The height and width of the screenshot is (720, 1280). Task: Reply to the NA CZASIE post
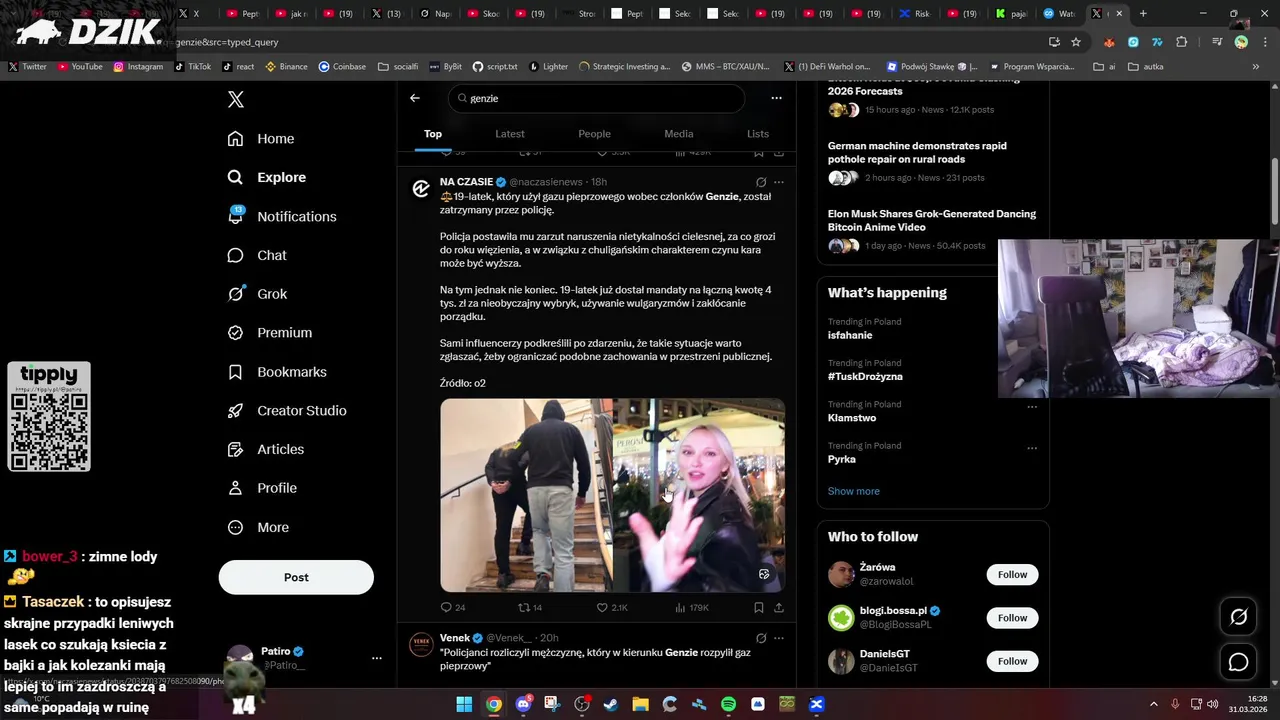tap(453, 607)
